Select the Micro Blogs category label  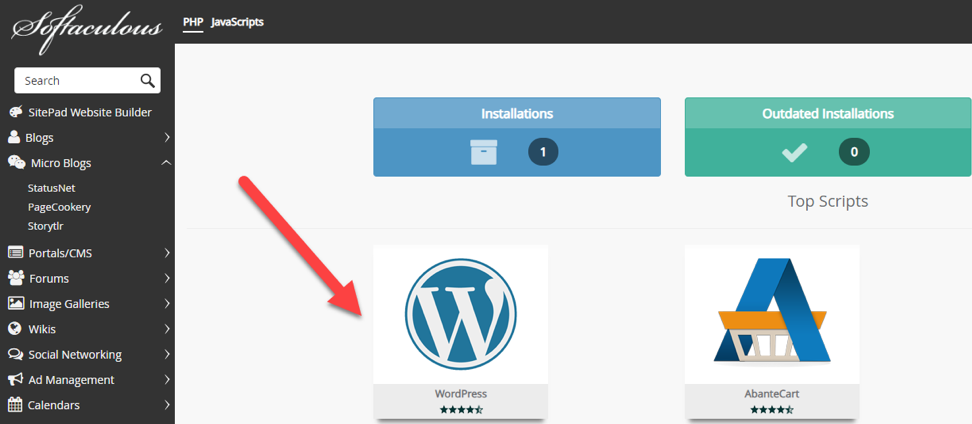click(x=61, y=163)
